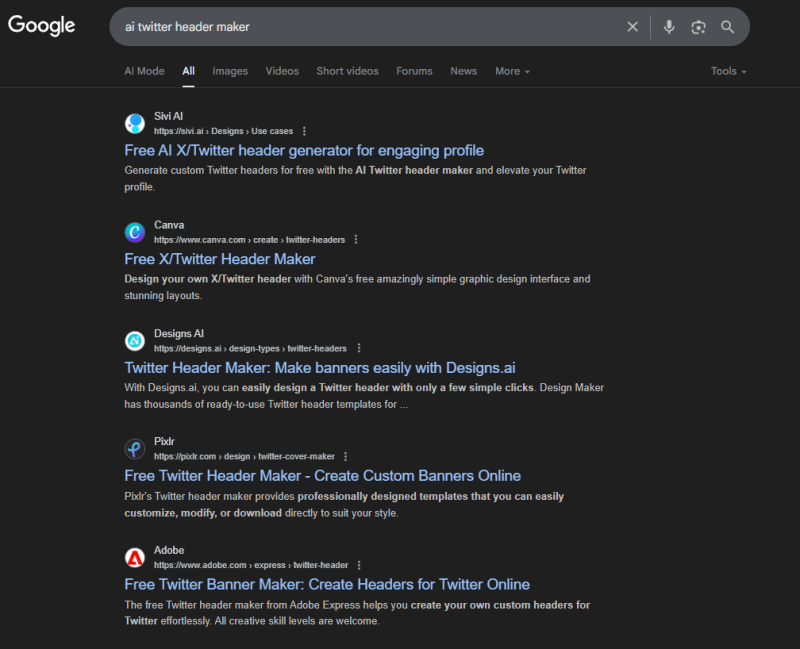Select the All results tab
Viewport: 800px width, 649px height.
[x=188, y=71]
